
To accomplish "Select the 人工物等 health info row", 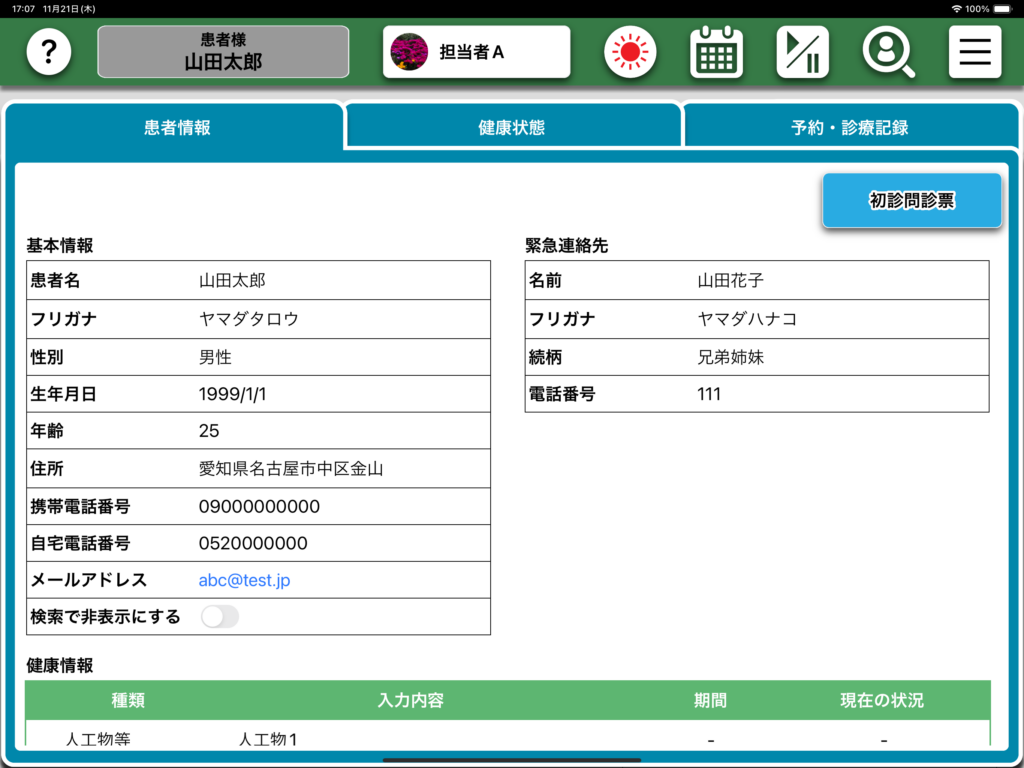I will (x=98, y=740).
